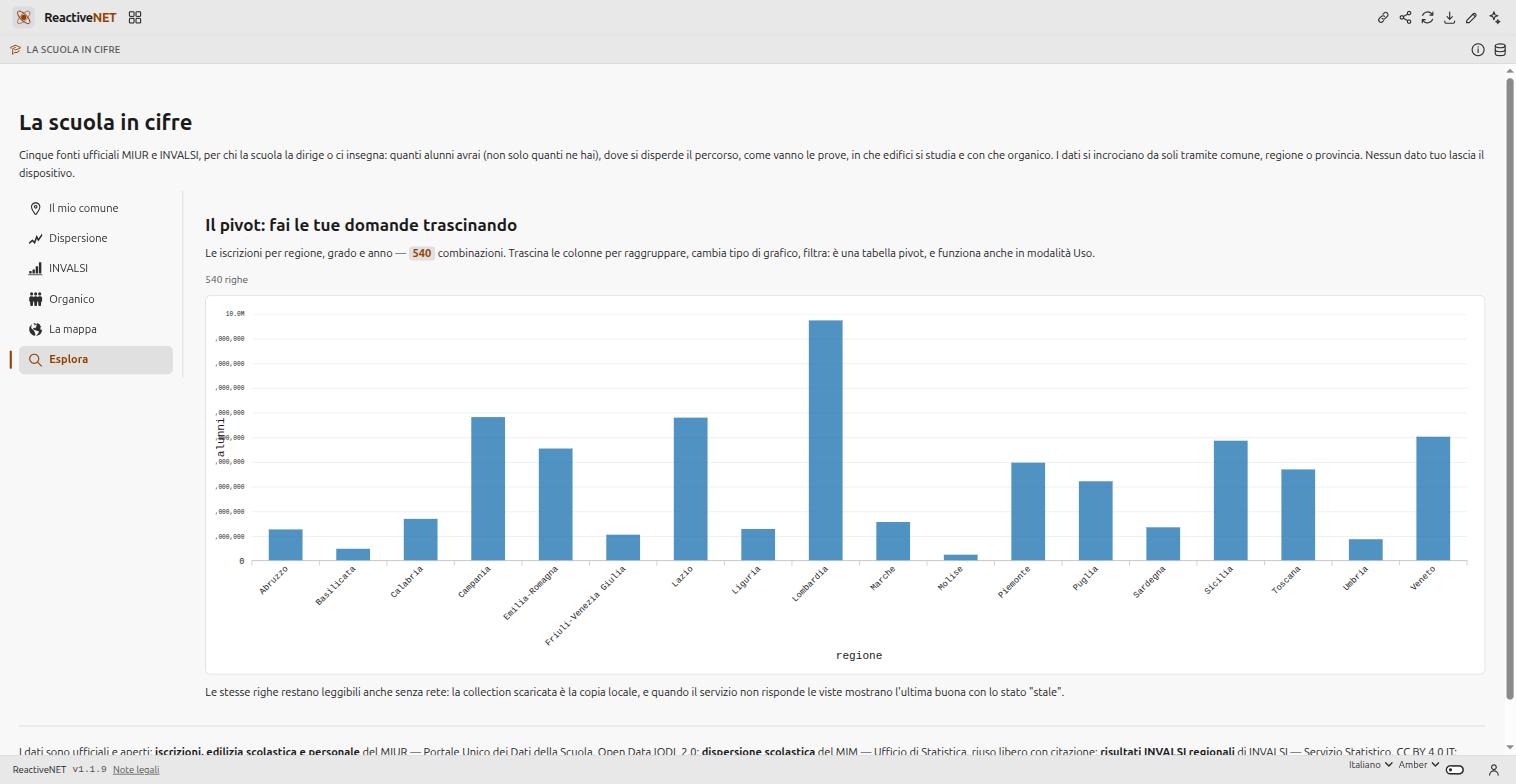Show page info with the info icon

[1477, 49]
